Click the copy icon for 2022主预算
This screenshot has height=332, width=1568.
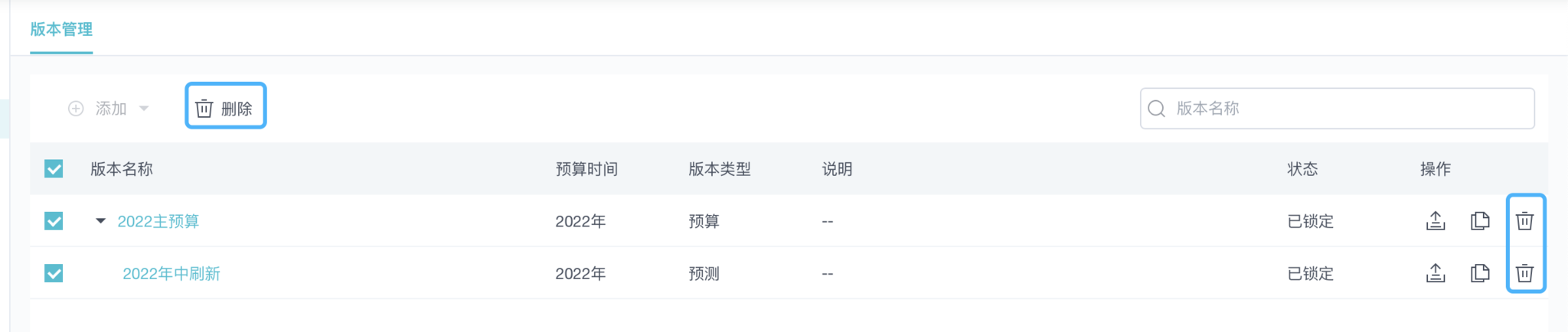click(1480, 221)
